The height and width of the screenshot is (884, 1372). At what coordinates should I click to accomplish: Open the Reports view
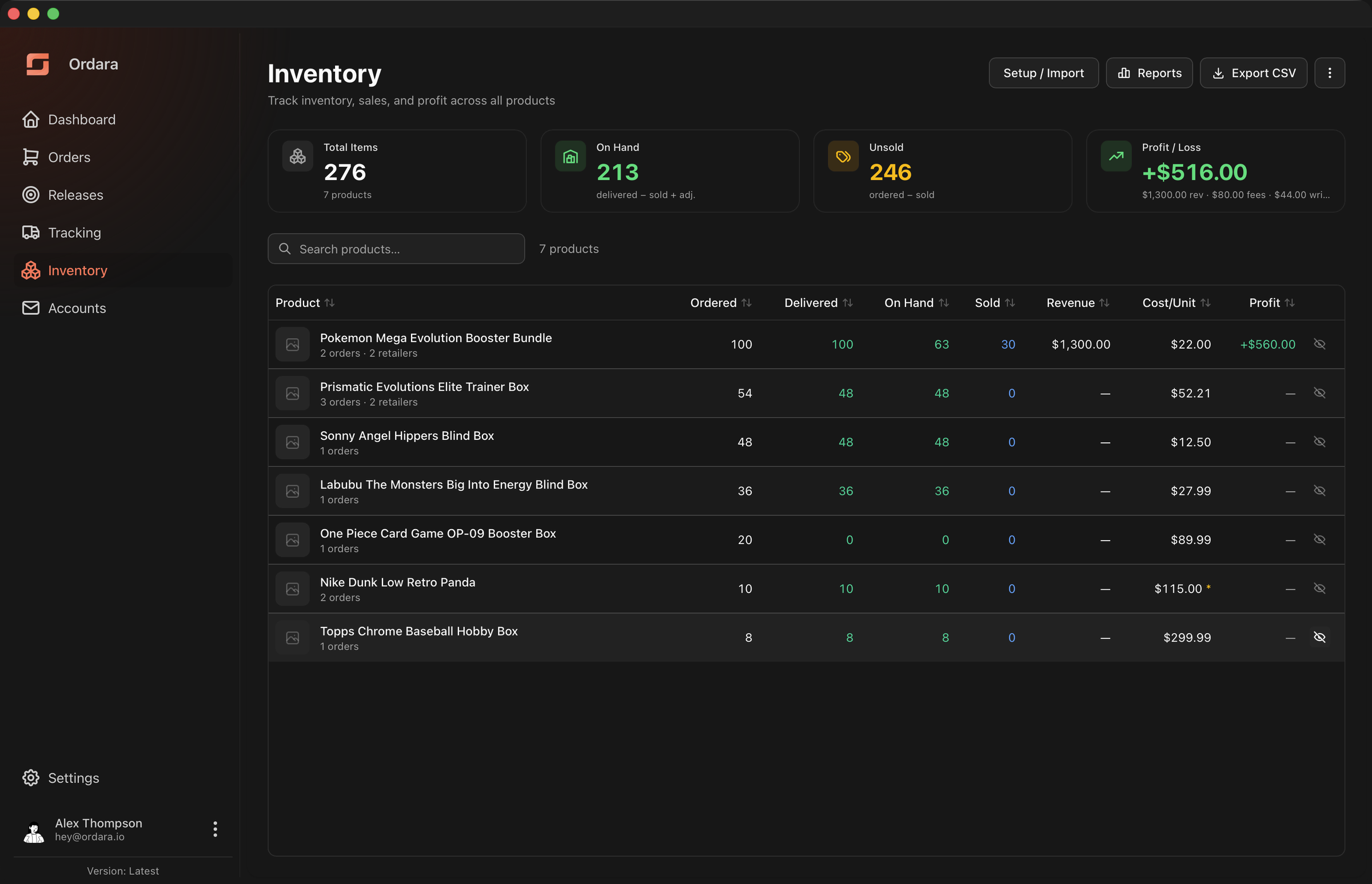pos(1149,73)
